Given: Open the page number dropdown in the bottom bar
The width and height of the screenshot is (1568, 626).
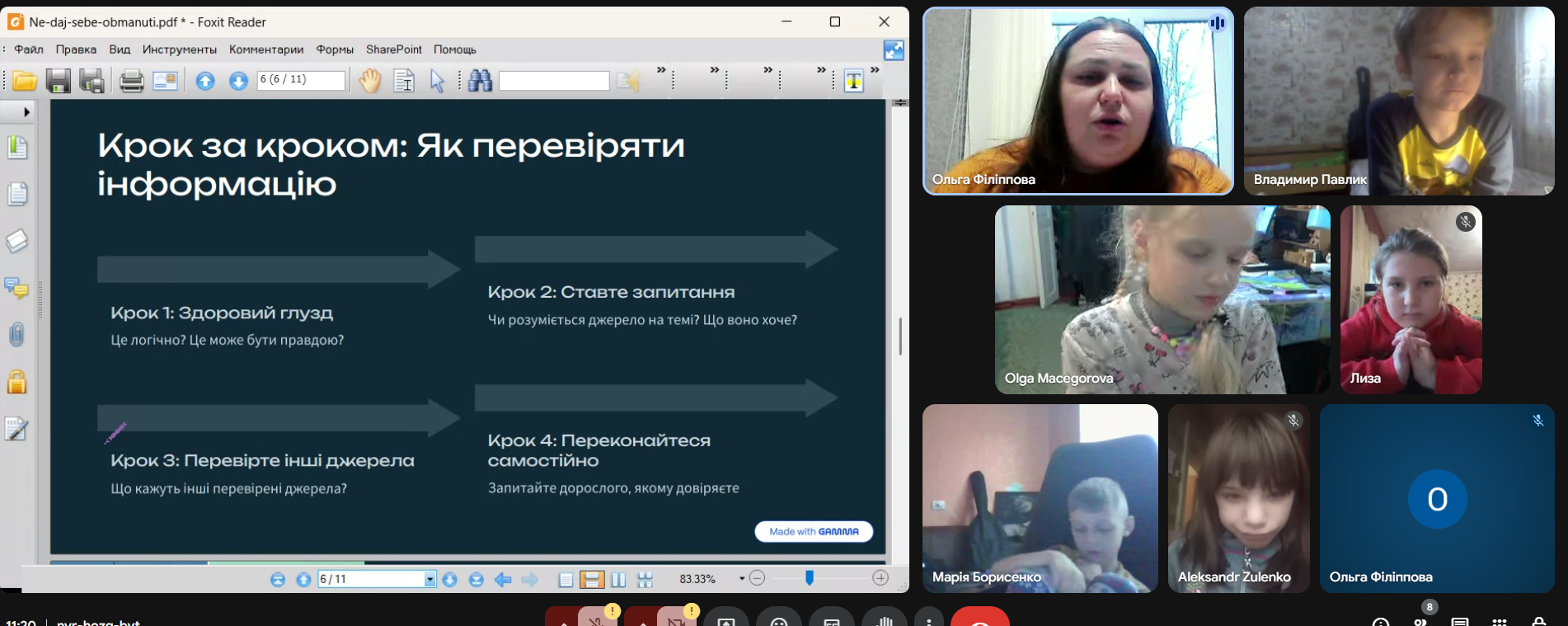Looking at the screenshot, I should point(430,579).
